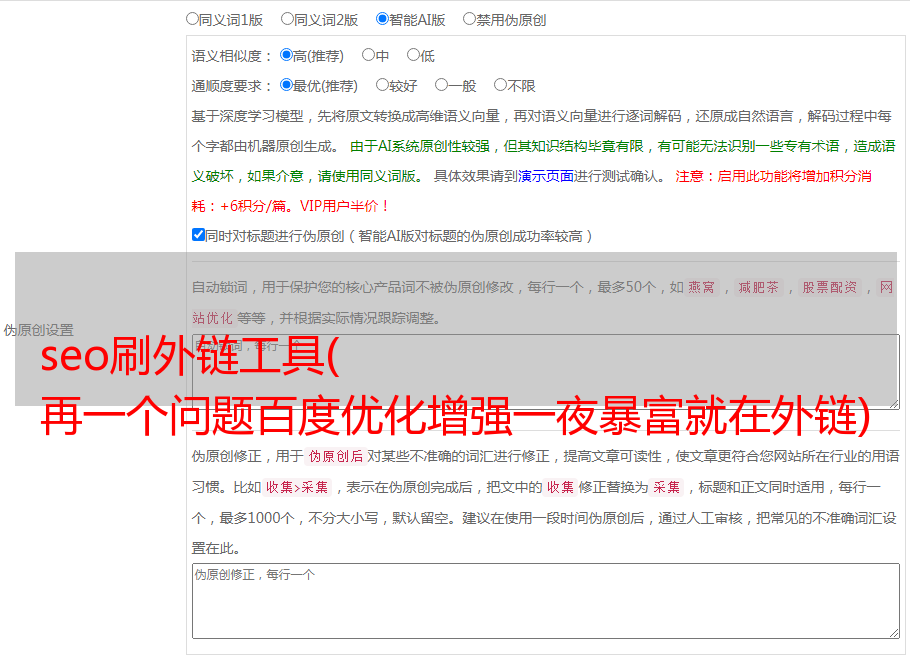This screenshot has width=911, height=658.
Task: Set 语义相似度 to 中
Action: [368, 55]
